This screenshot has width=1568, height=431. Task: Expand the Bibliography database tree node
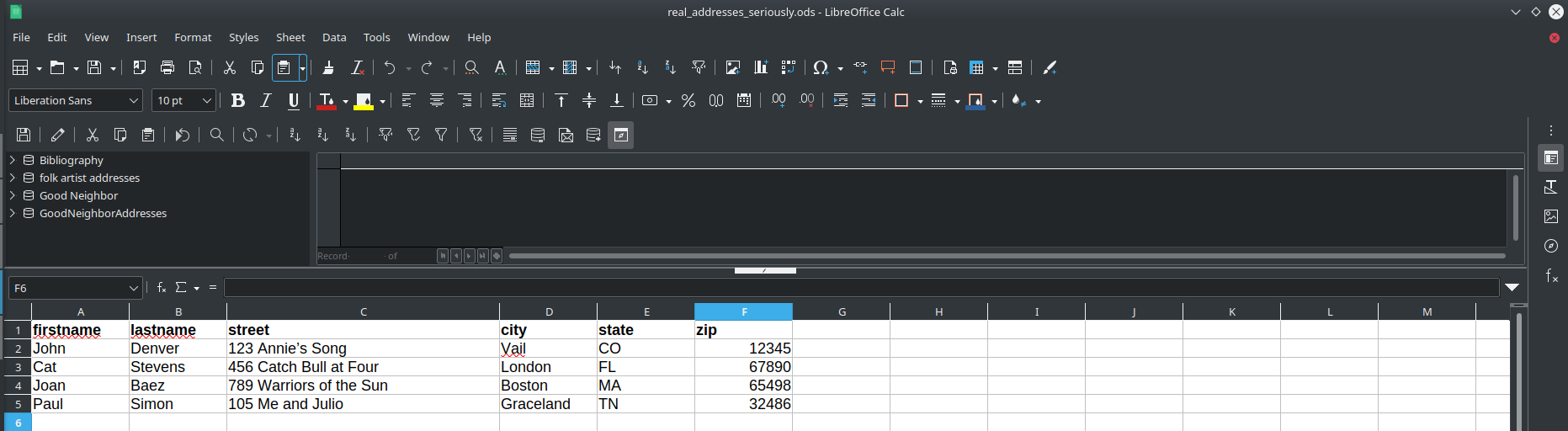coord(13,160)
